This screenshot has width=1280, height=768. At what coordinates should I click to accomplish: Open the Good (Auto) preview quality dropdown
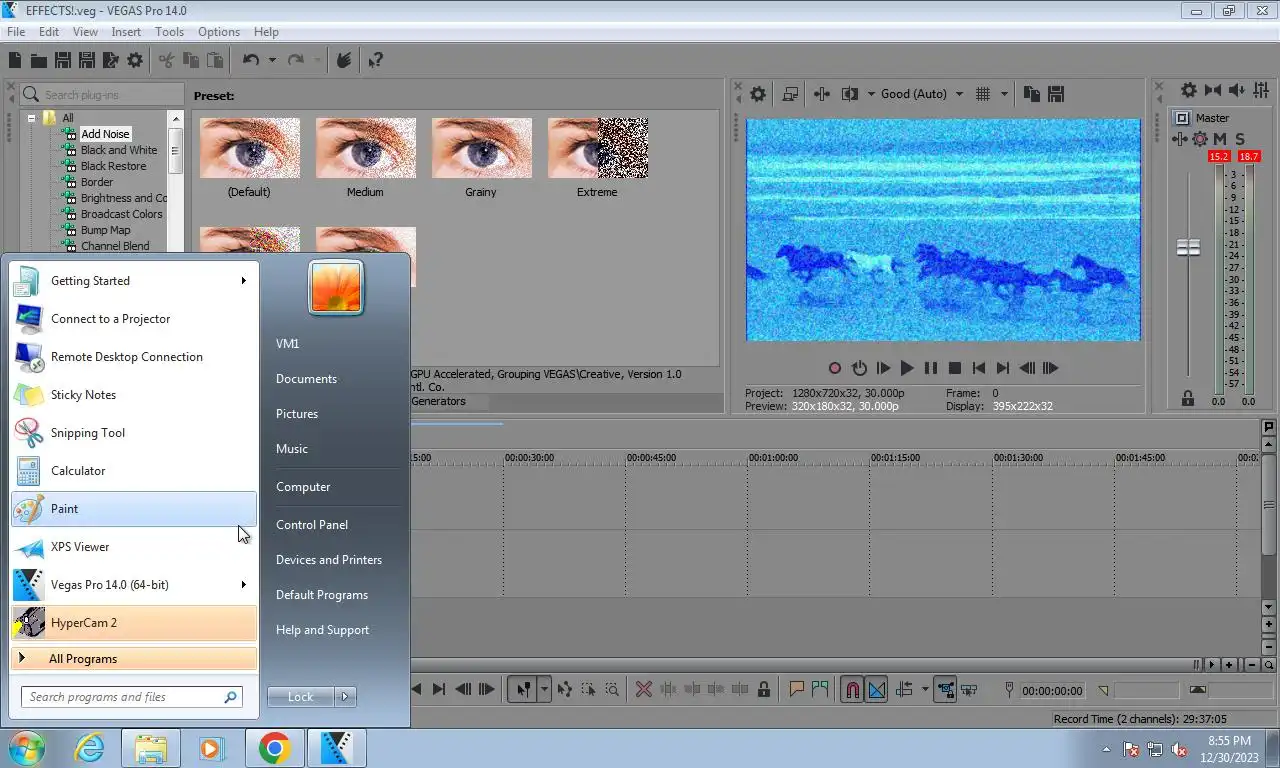(921, 94)
